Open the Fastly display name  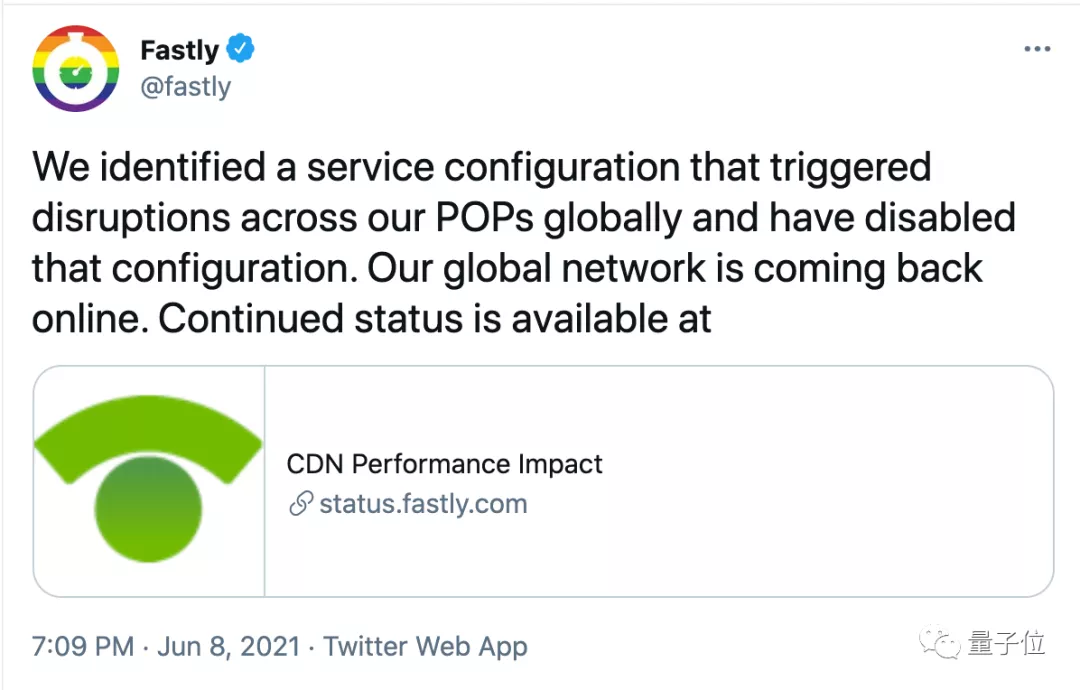click(x=179, y=50)
